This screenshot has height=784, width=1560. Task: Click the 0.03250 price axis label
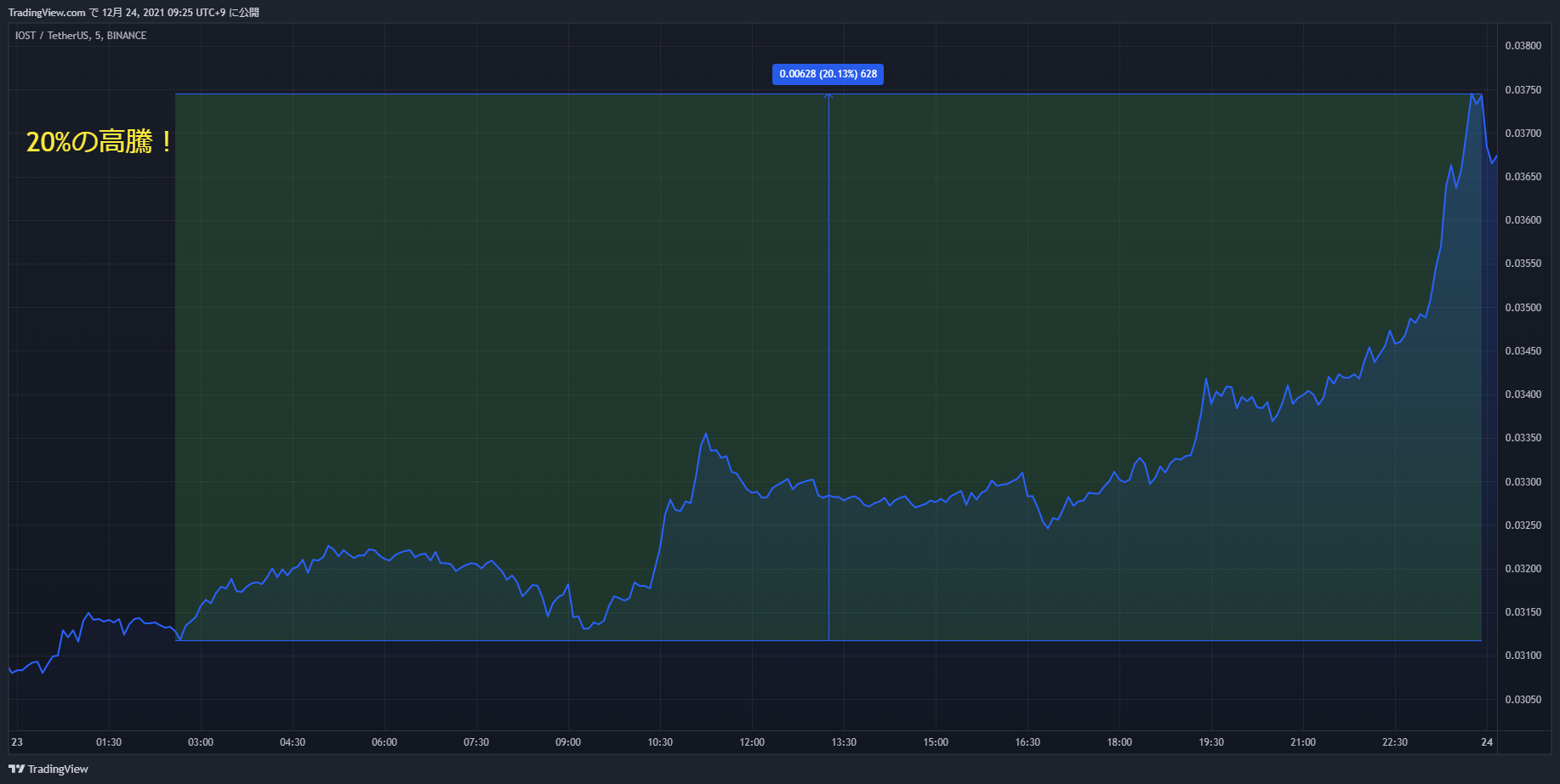click(1523, 526)
